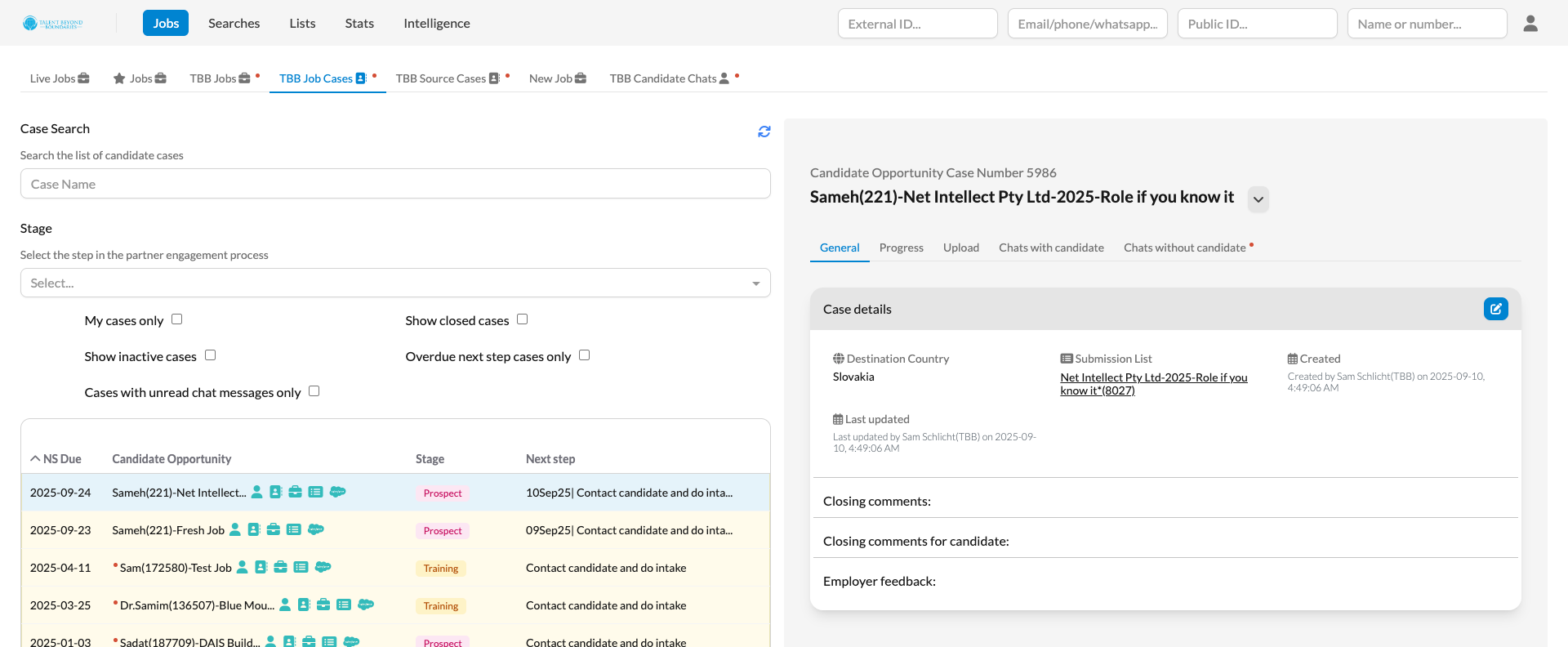
Task: Tick the Show closed cases checkbox
Action: (x=522, y=319)
